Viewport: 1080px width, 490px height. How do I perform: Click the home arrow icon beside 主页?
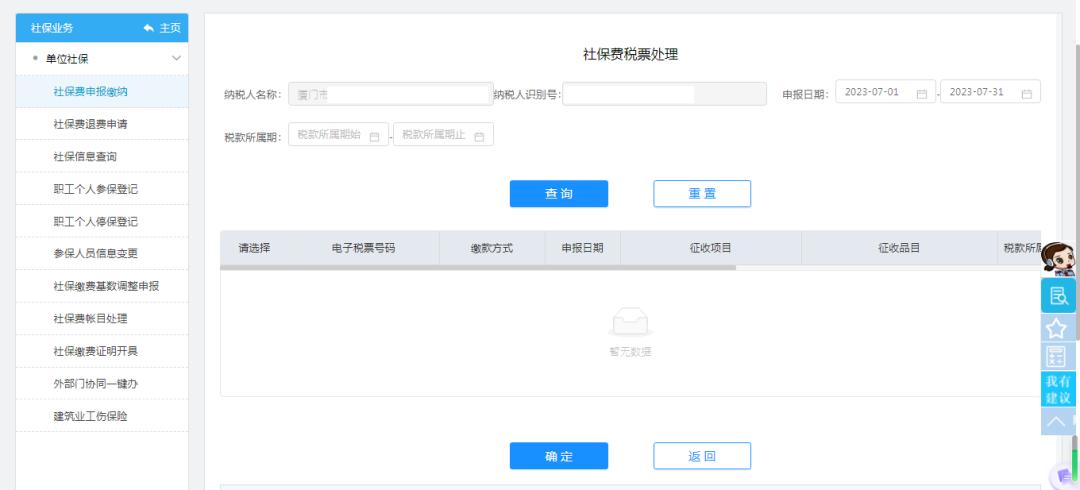(149, 28)
